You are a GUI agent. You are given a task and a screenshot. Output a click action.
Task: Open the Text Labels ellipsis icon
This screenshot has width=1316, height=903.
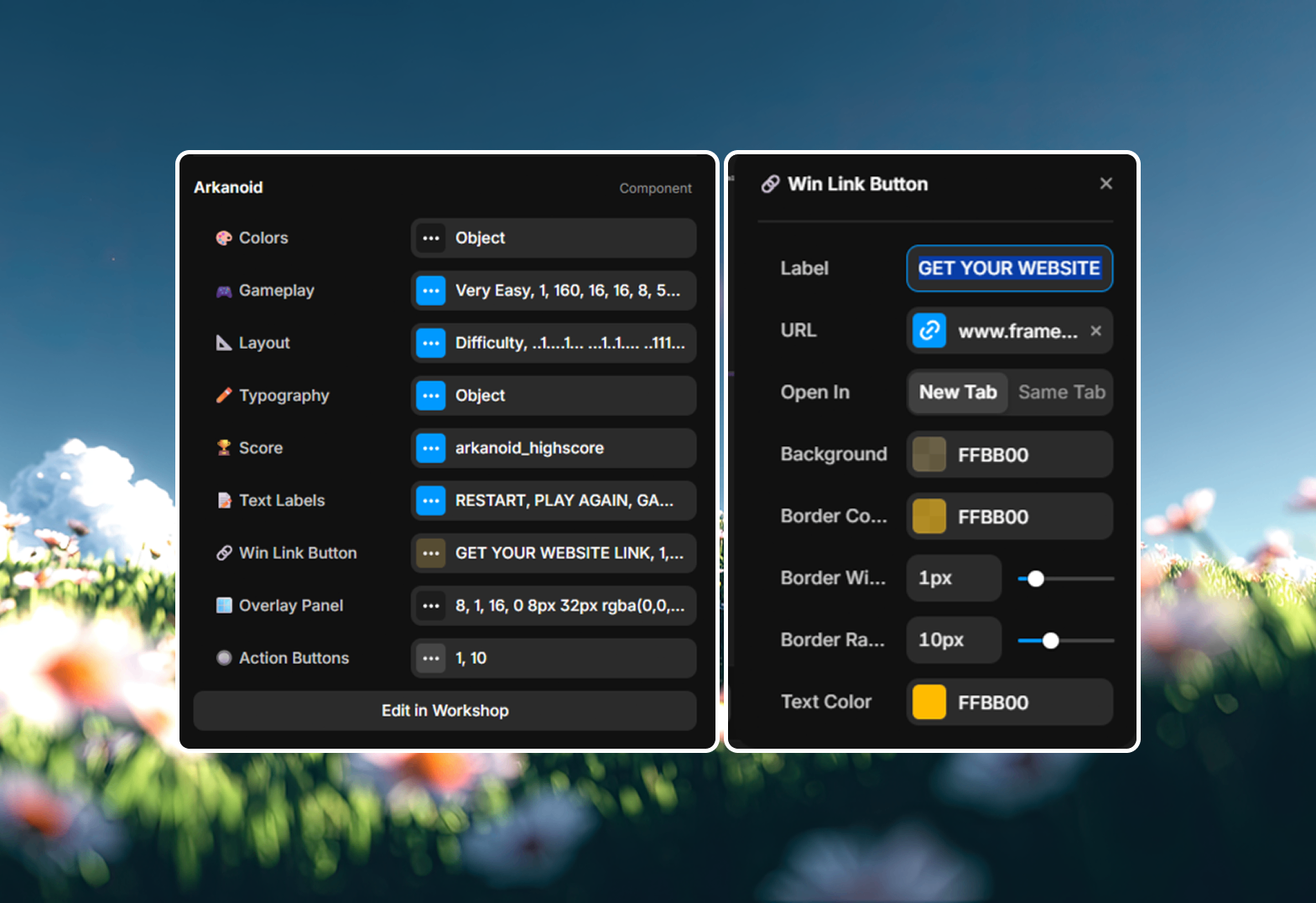[431, 501]
